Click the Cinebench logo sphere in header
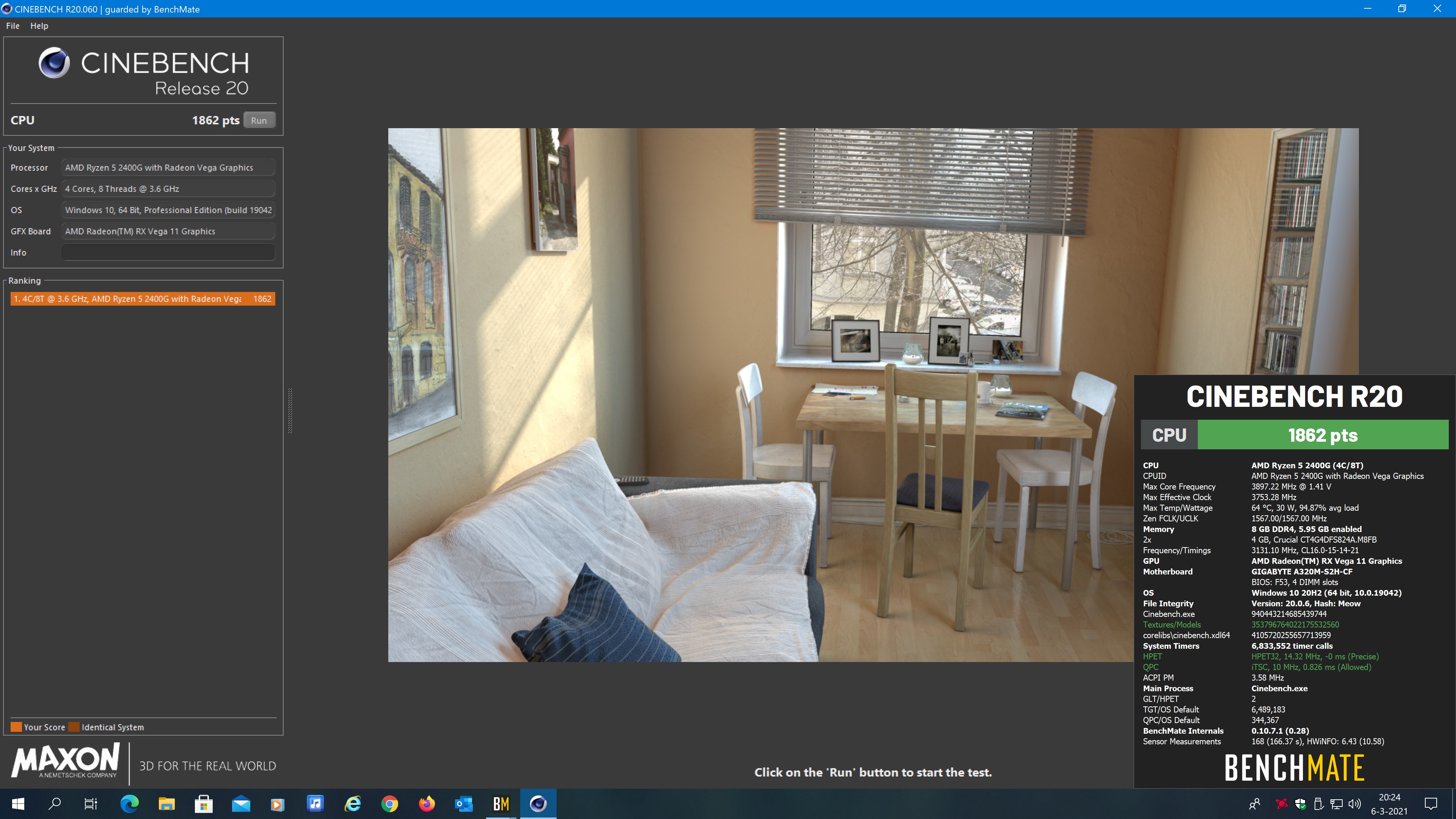The width and height of the screenshot is (1456, 819). 54,62
